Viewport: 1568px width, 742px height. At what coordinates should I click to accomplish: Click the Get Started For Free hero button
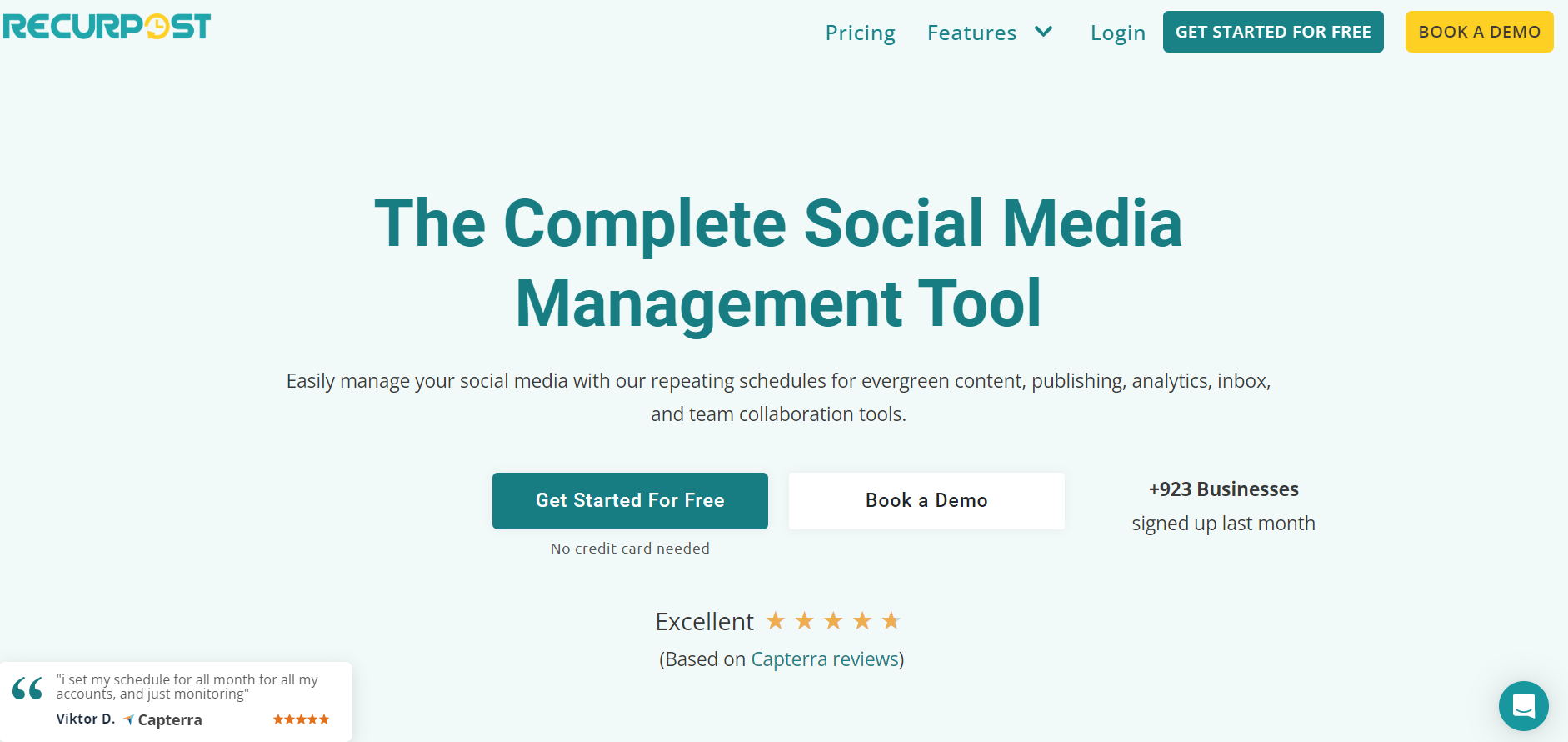630,500
